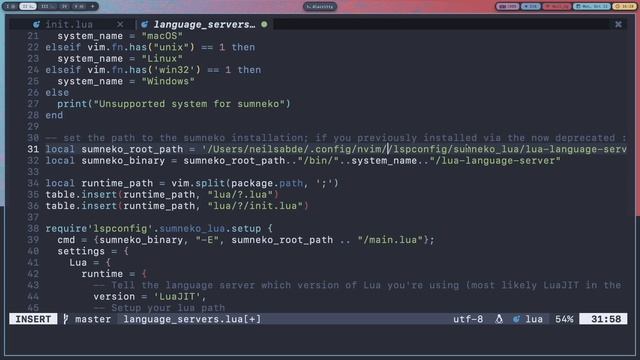Click the purple widget in top bar
640x360 pixels.
[x=507, y=7]
